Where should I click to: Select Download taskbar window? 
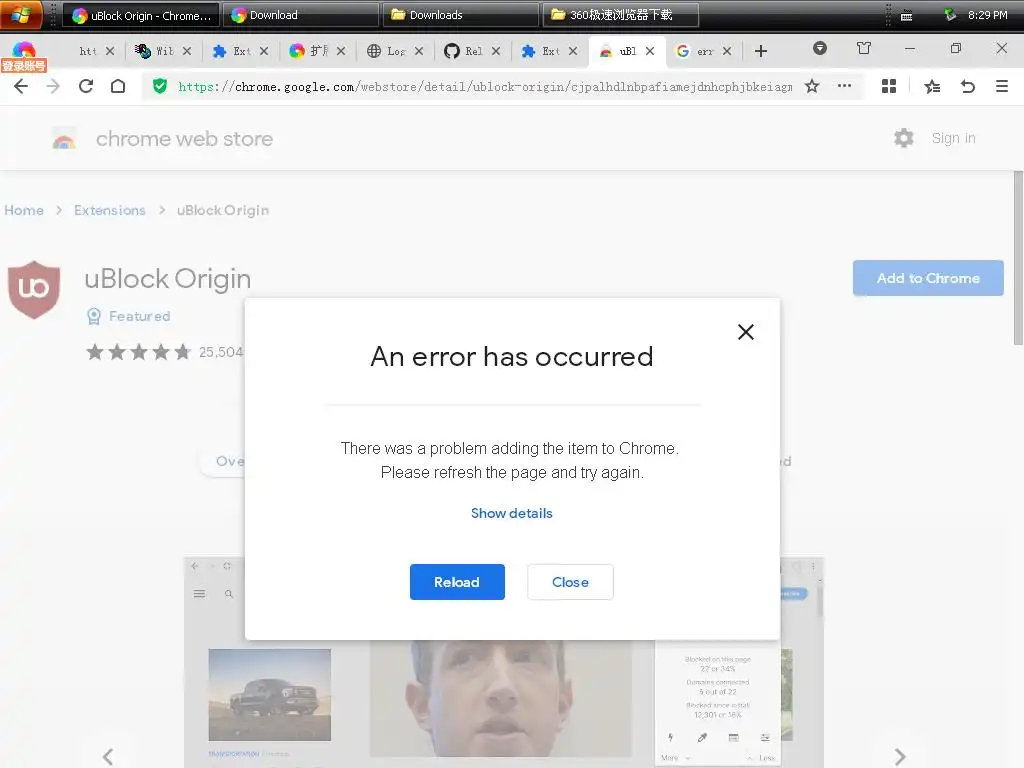(301, 15)
